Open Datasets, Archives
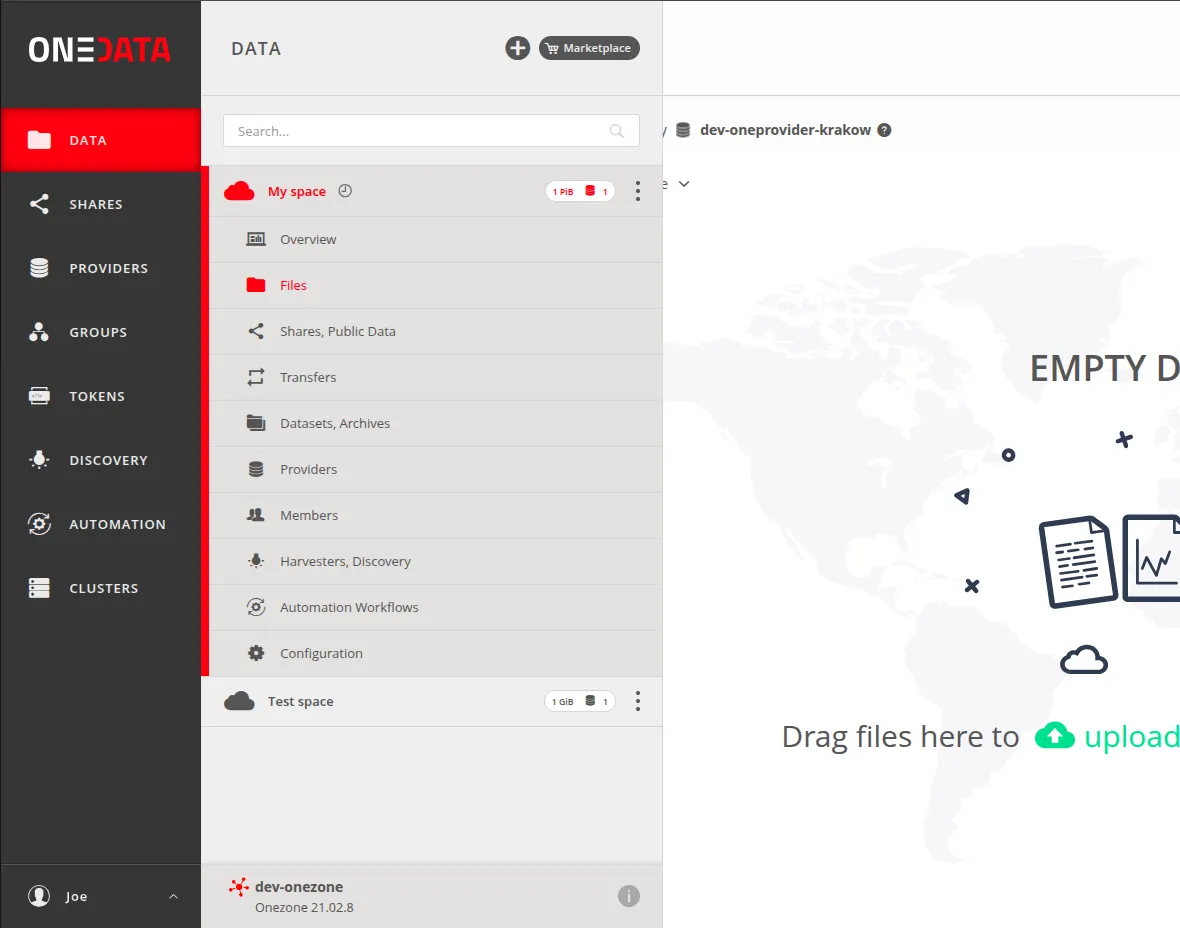This screenshot has height=928, width=1180. (436, 423)
